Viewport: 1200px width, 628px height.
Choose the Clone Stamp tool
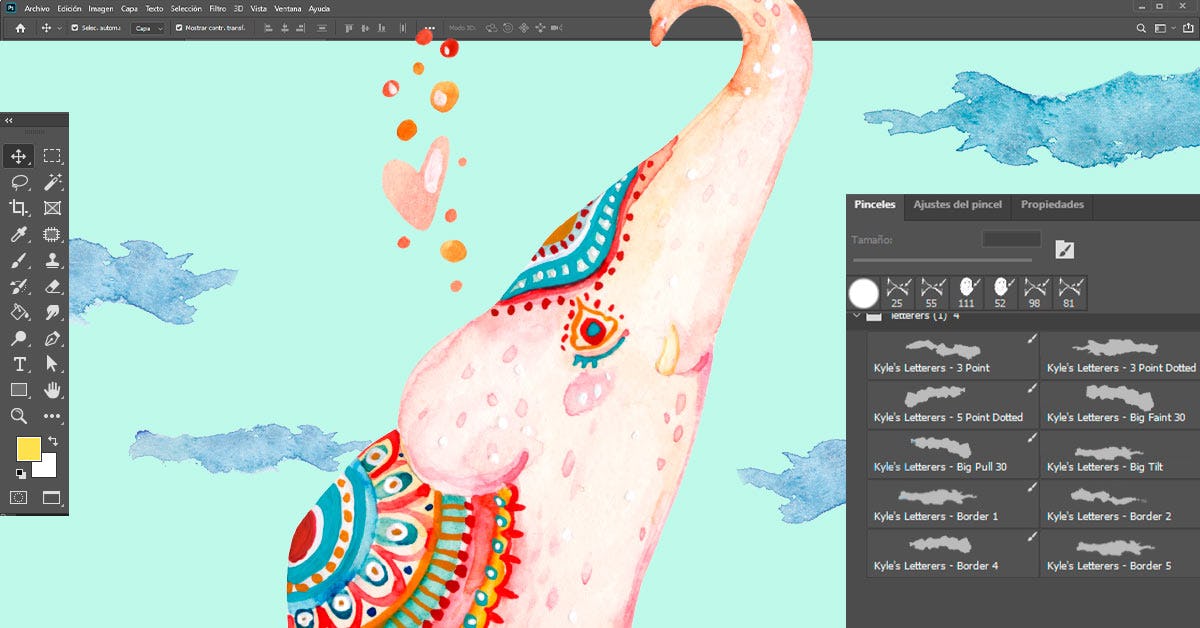tap(52, 261)
